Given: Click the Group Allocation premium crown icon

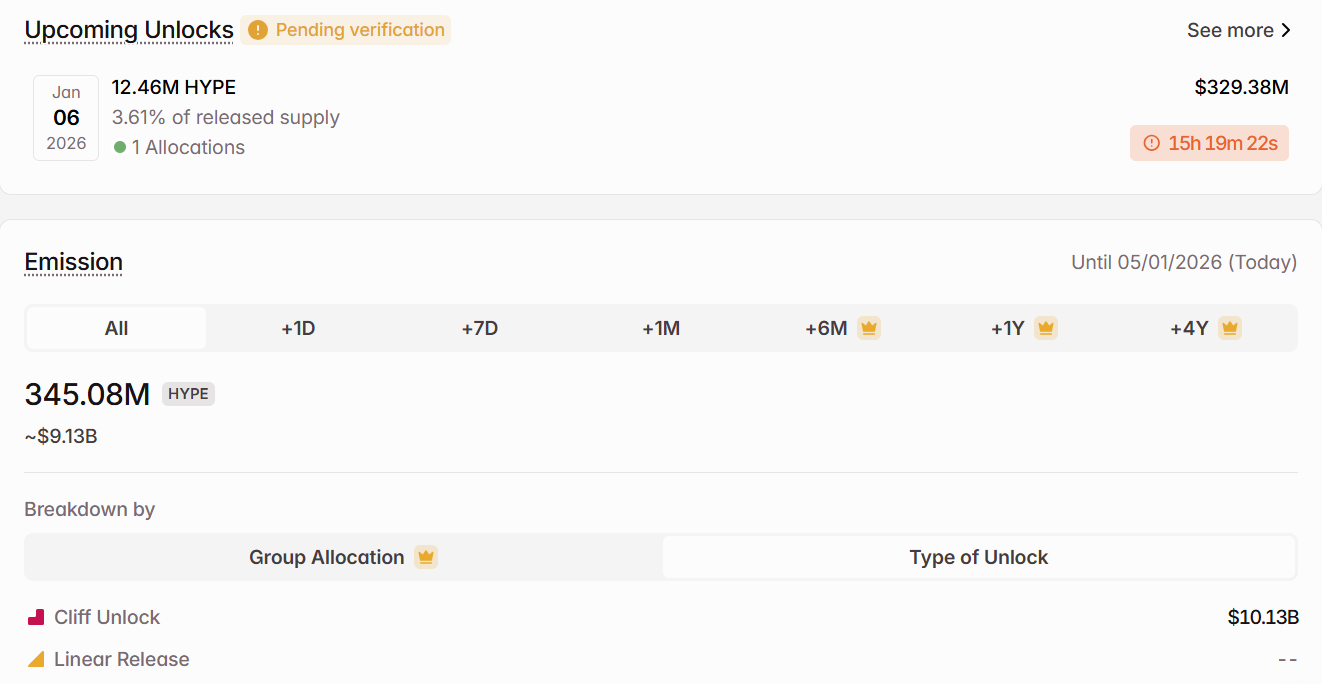Looking at the screenshot, I should pyautogui.click(x=427, y=557).
